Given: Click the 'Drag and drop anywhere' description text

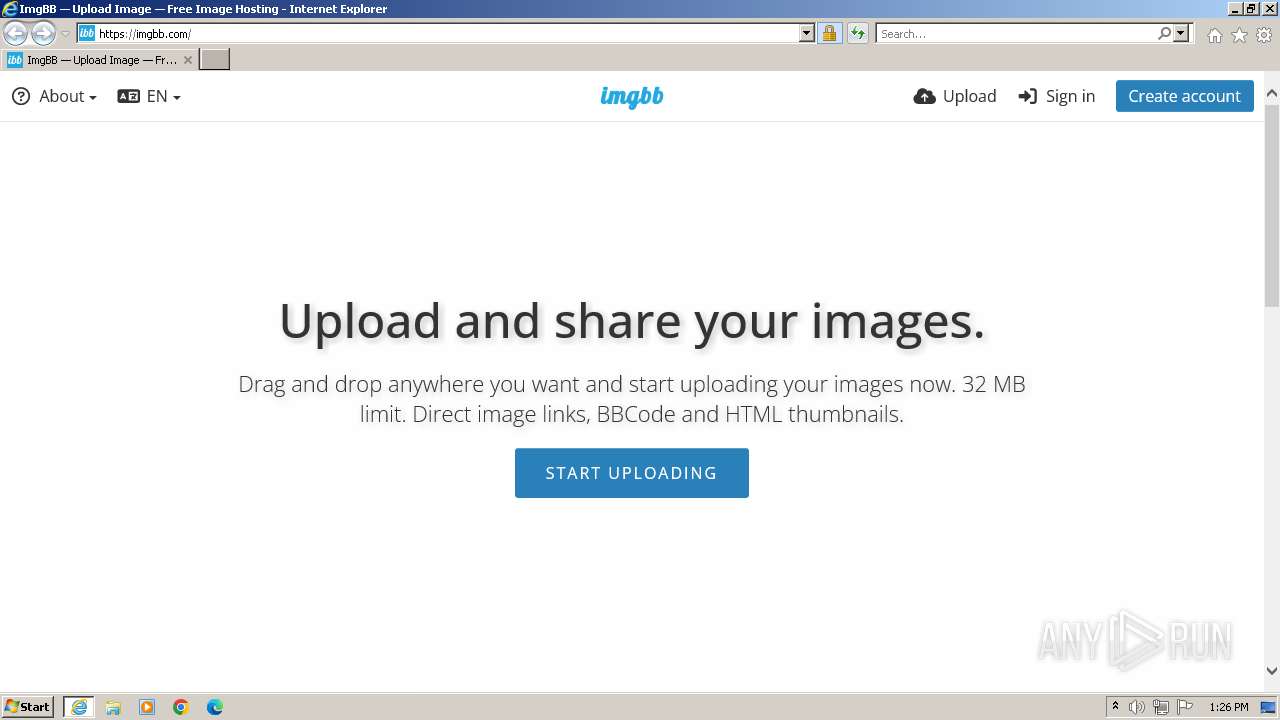Looking at the screenshot, I should [632, 399].
